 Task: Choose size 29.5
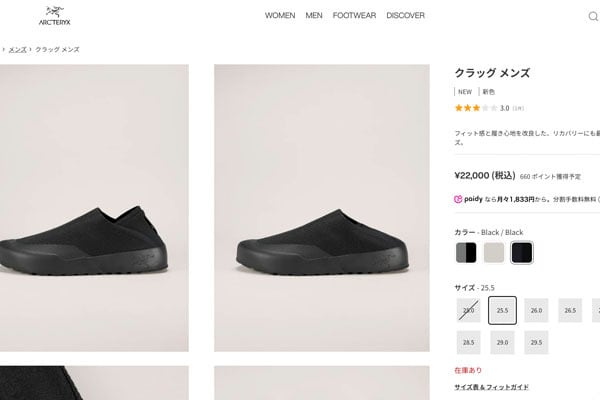coord(536,343)
